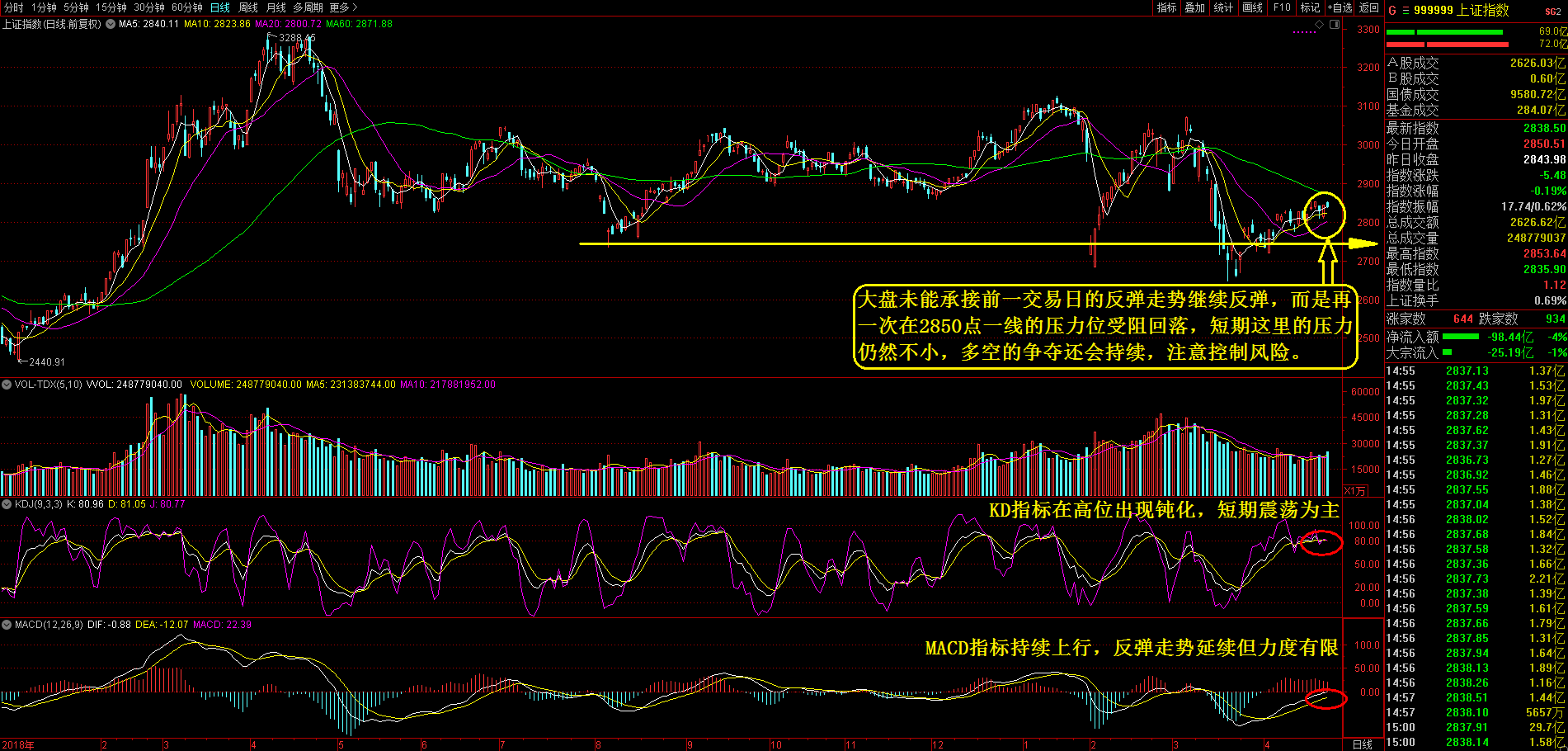
Task: Click the 今日开盘 value 2850.51
Action: click(1544, 144)
